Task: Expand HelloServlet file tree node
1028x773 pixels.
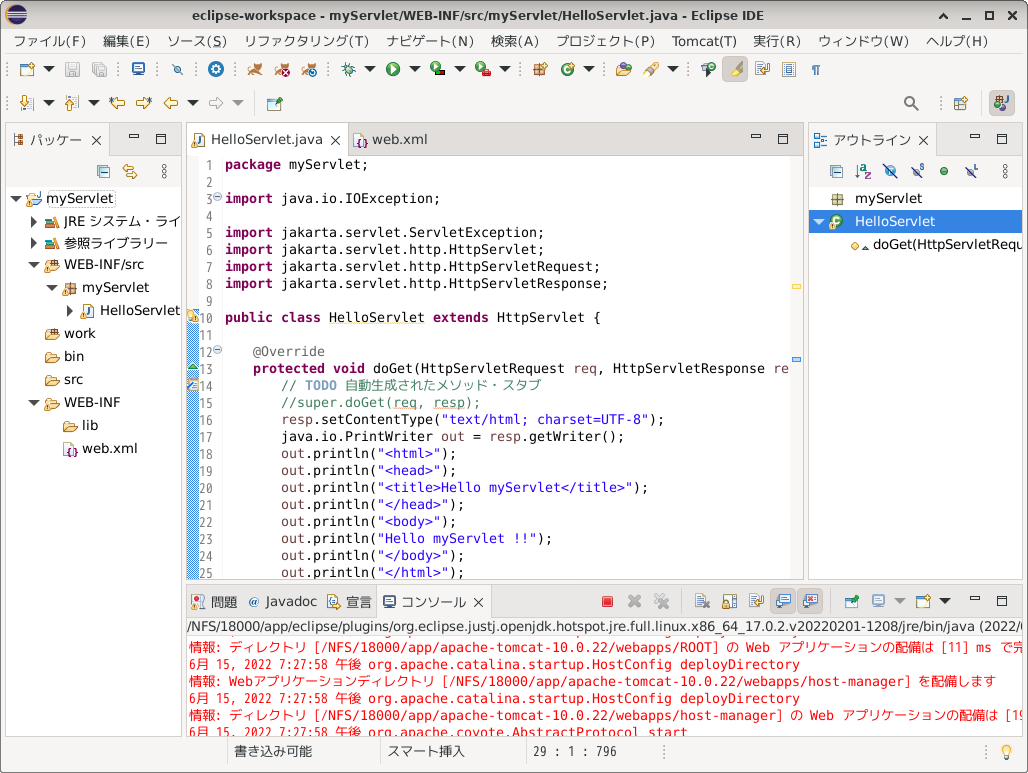Action: [x=69, y=311]
